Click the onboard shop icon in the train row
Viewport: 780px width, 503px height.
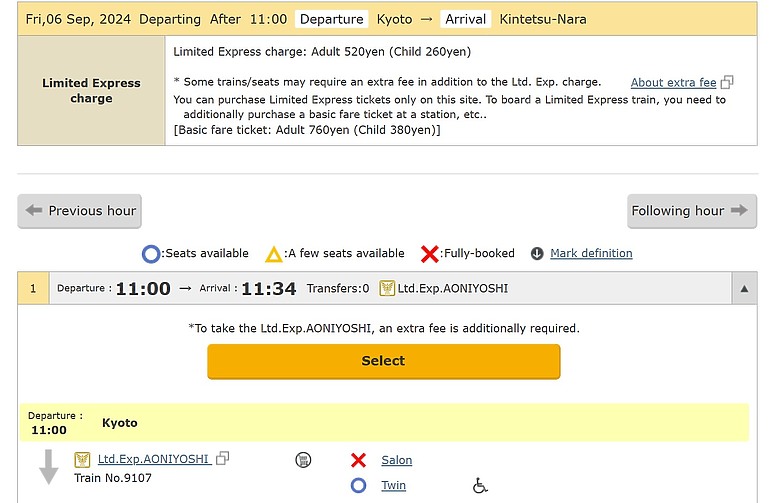303,460
